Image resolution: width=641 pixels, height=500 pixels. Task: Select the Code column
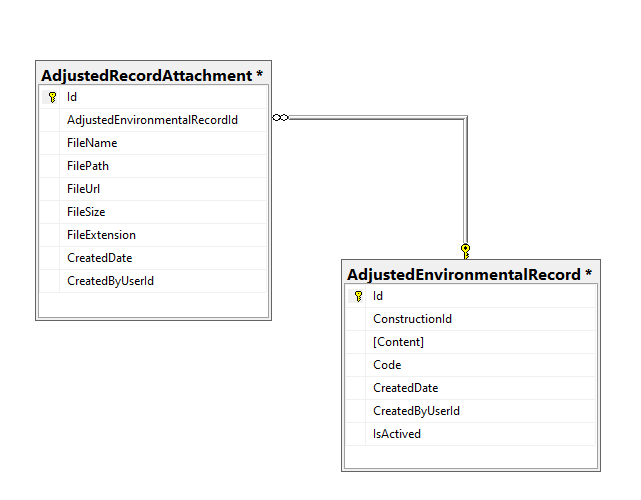(387, 365)
